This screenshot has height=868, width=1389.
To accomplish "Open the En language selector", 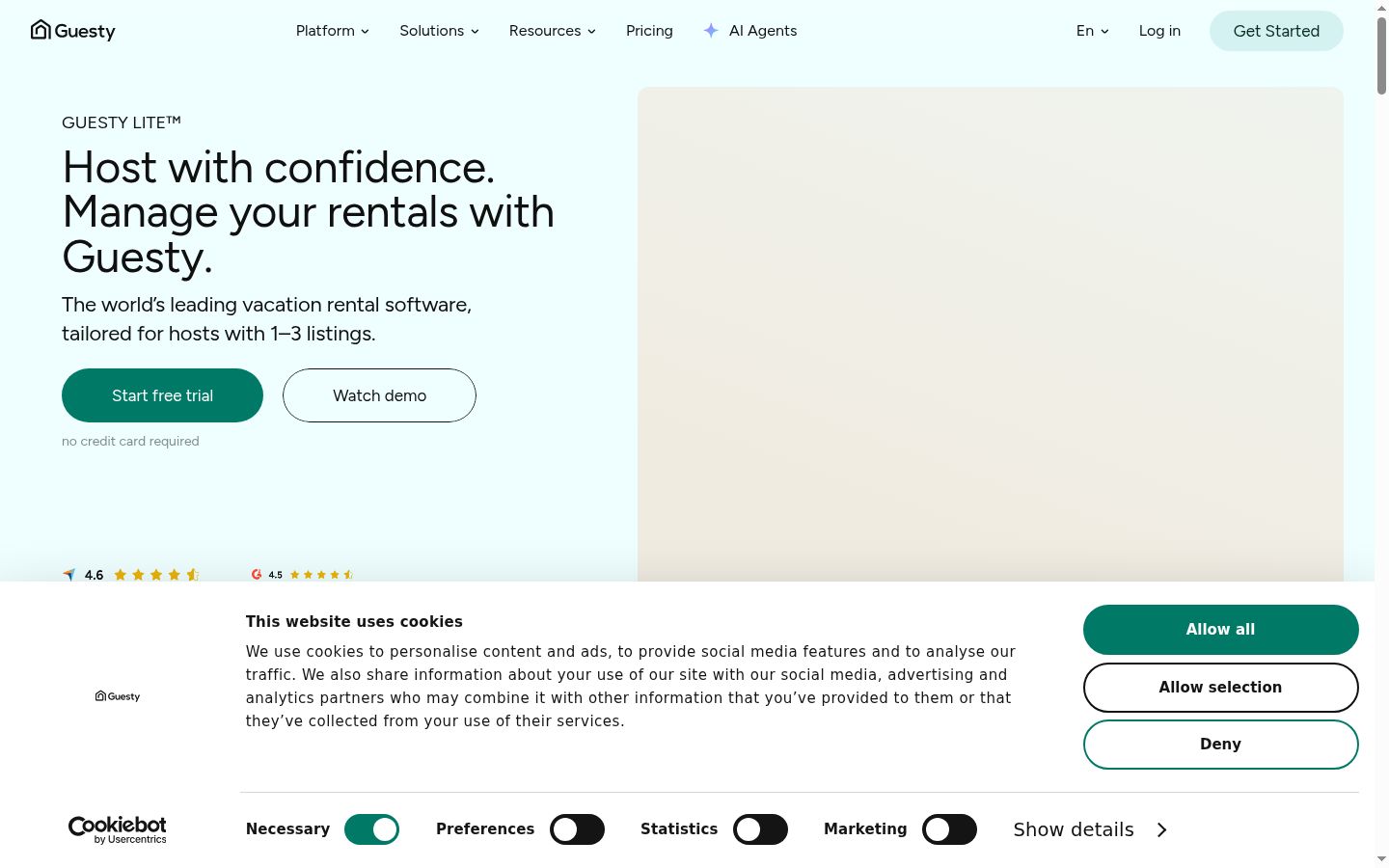I will tap(1093, 31).
